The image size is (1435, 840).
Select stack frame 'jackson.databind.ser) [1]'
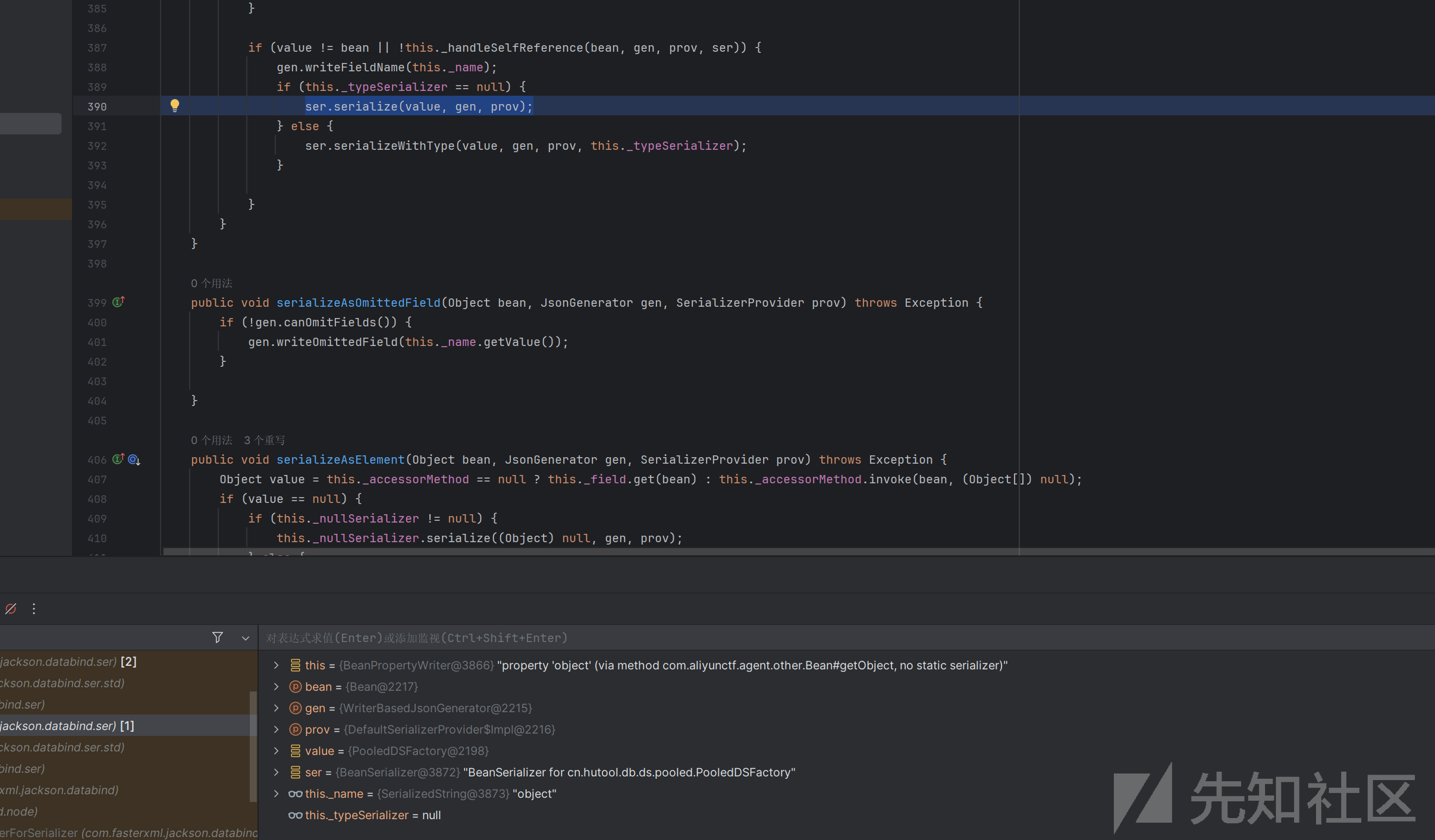pyautogui.click(x=125, y=726)
